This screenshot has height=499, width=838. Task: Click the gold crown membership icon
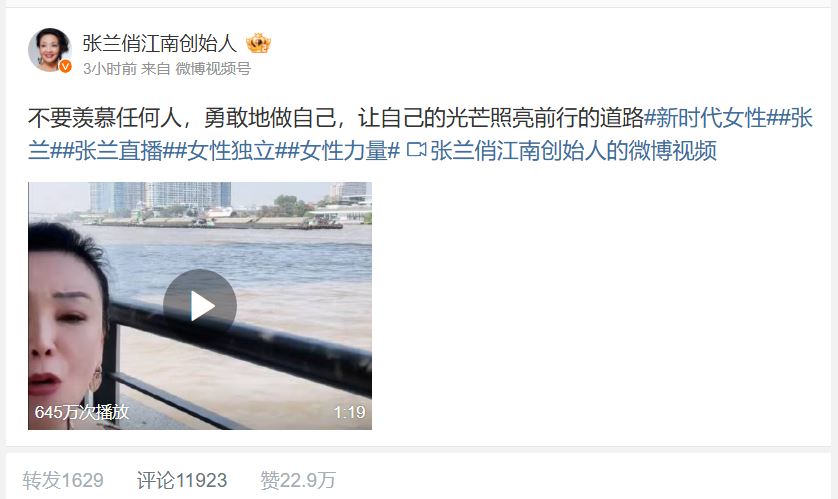[259, 43]
